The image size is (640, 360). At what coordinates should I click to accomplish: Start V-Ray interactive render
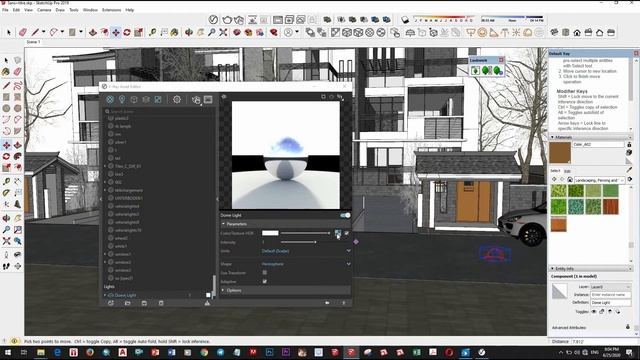tap(239, 19)
